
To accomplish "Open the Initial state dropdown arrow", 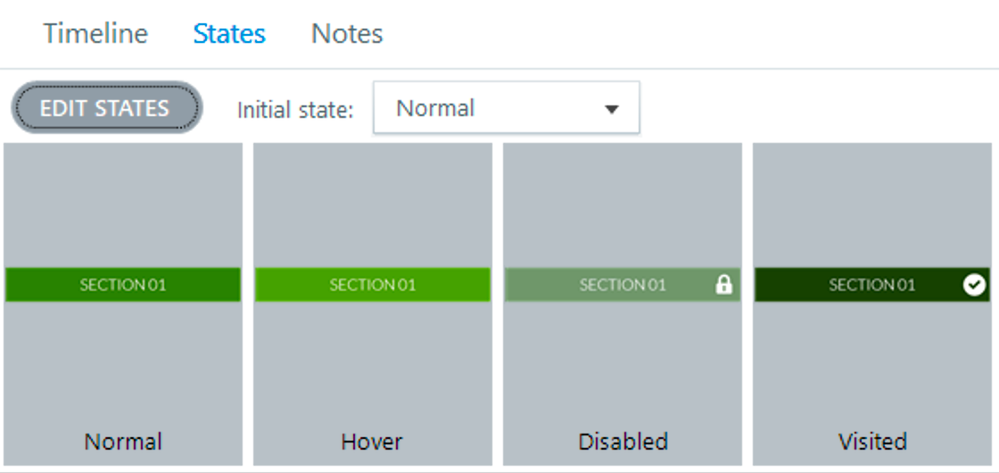I will tap(612, 109).
